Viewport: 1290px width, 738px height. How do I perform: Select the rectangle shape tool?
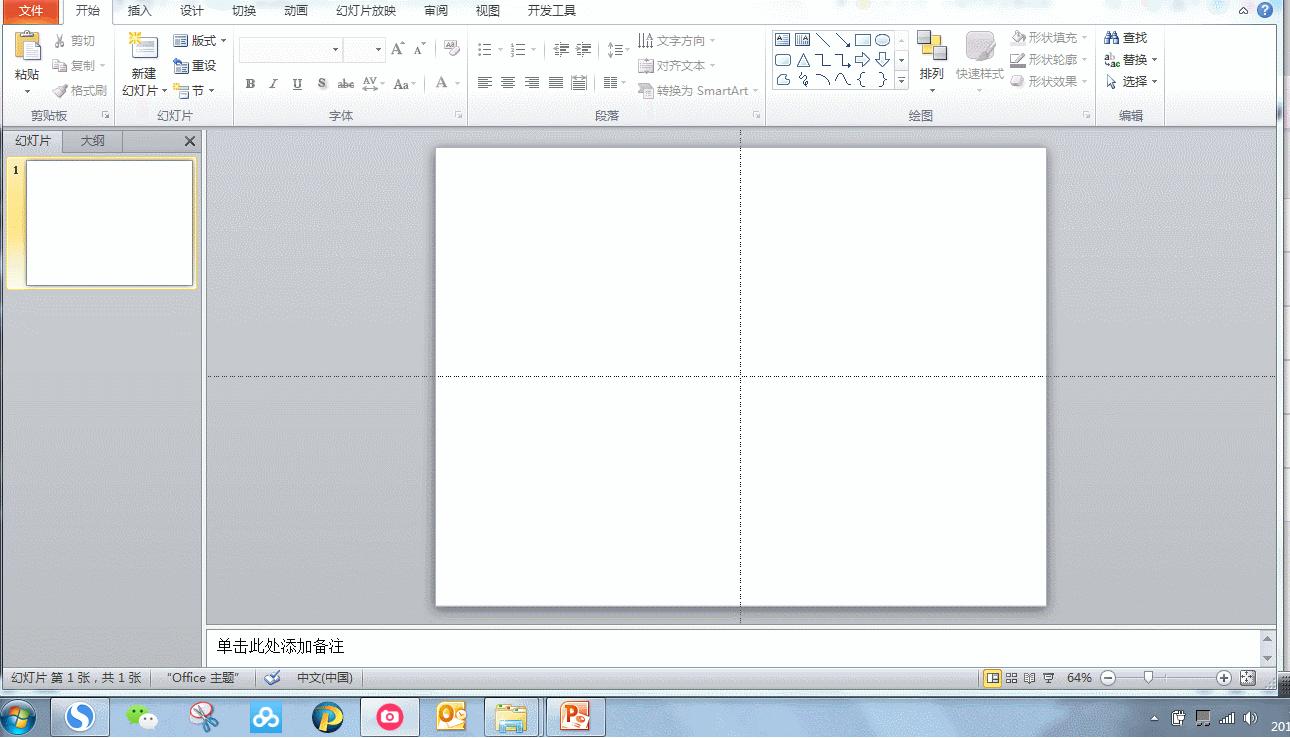pos(862,40)
